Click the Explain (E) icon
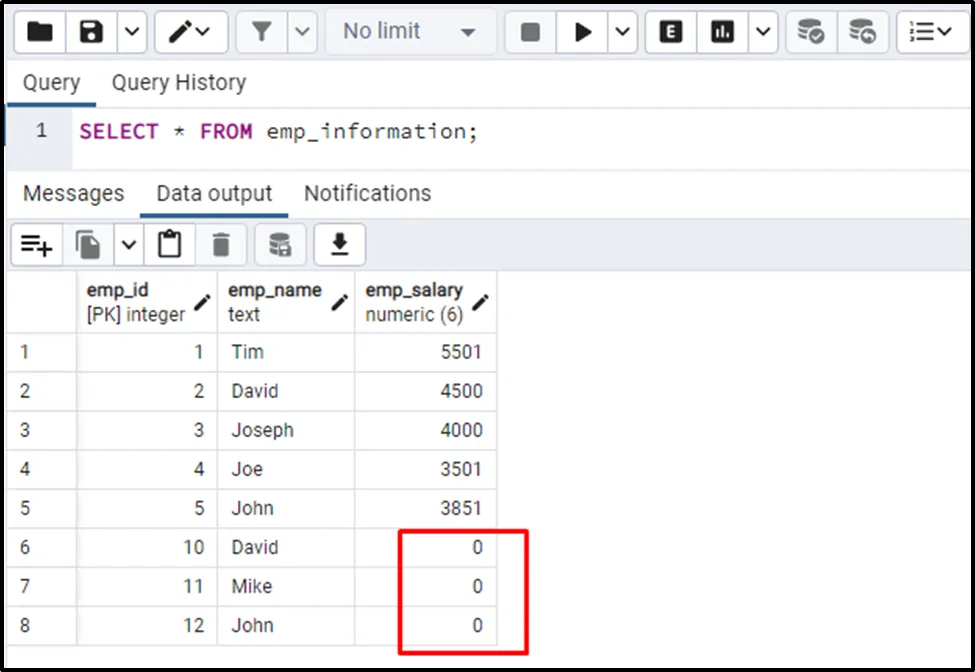The image size is (975, 672). pos(671,32)
